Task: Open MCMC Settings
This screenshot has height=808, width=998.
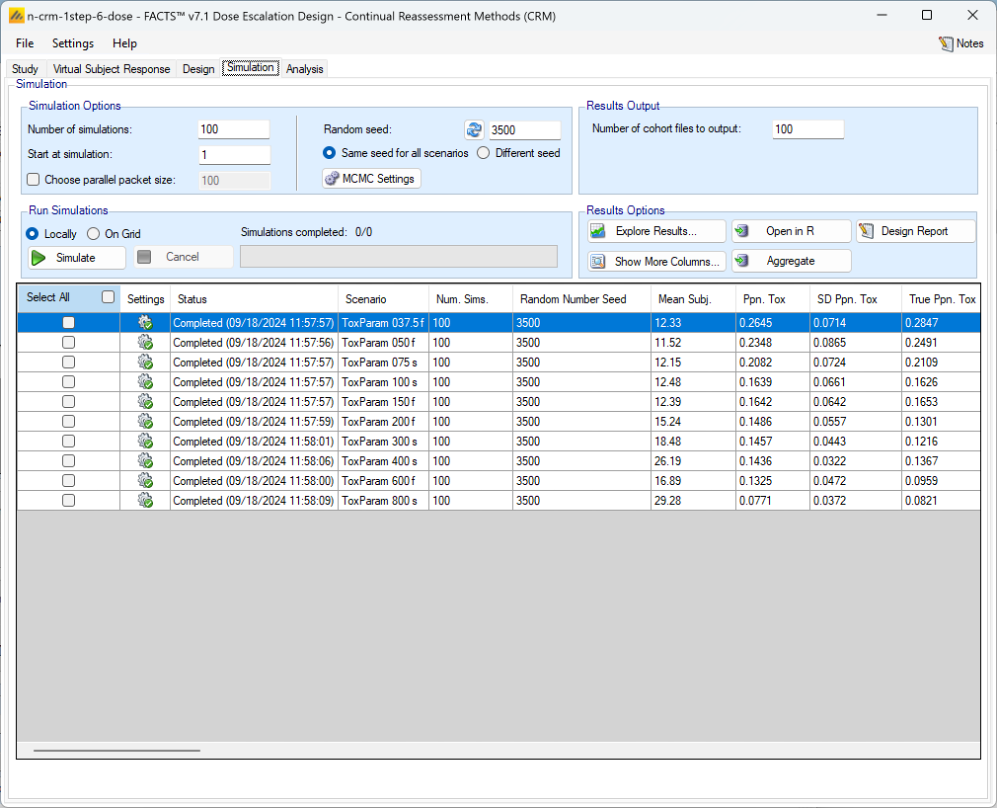Action: pyautogui.click(x=371, y=179)
